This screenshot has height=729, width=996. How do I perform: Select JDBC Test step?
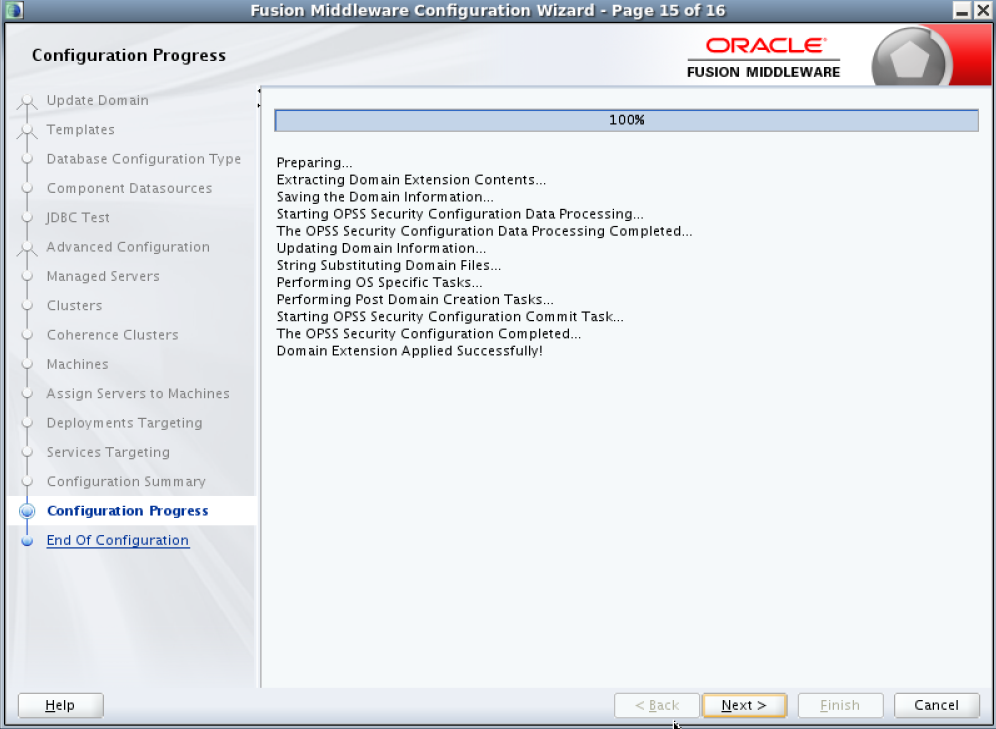click(77, 217)
